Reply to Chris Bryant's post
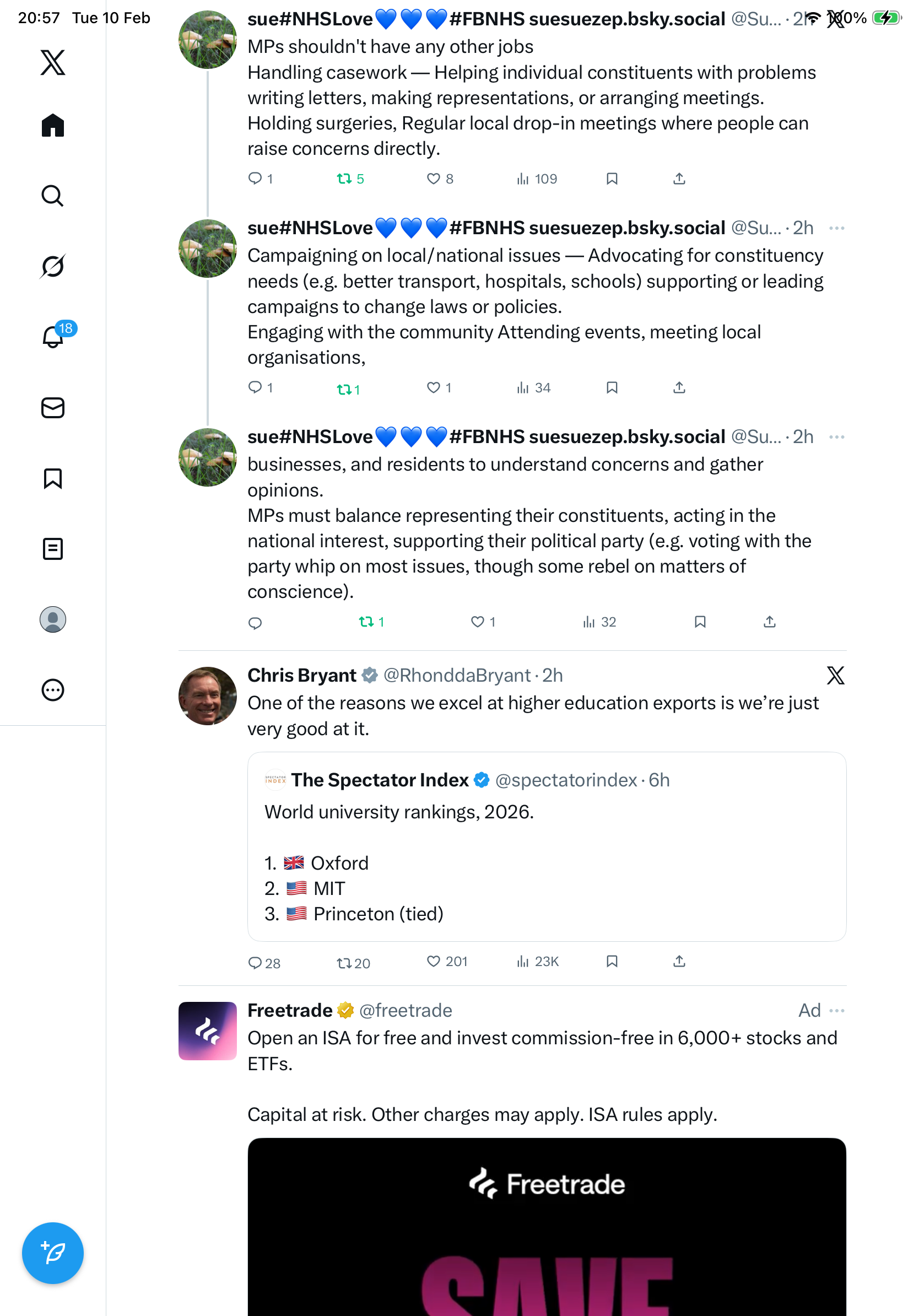 tap(255, 962)
